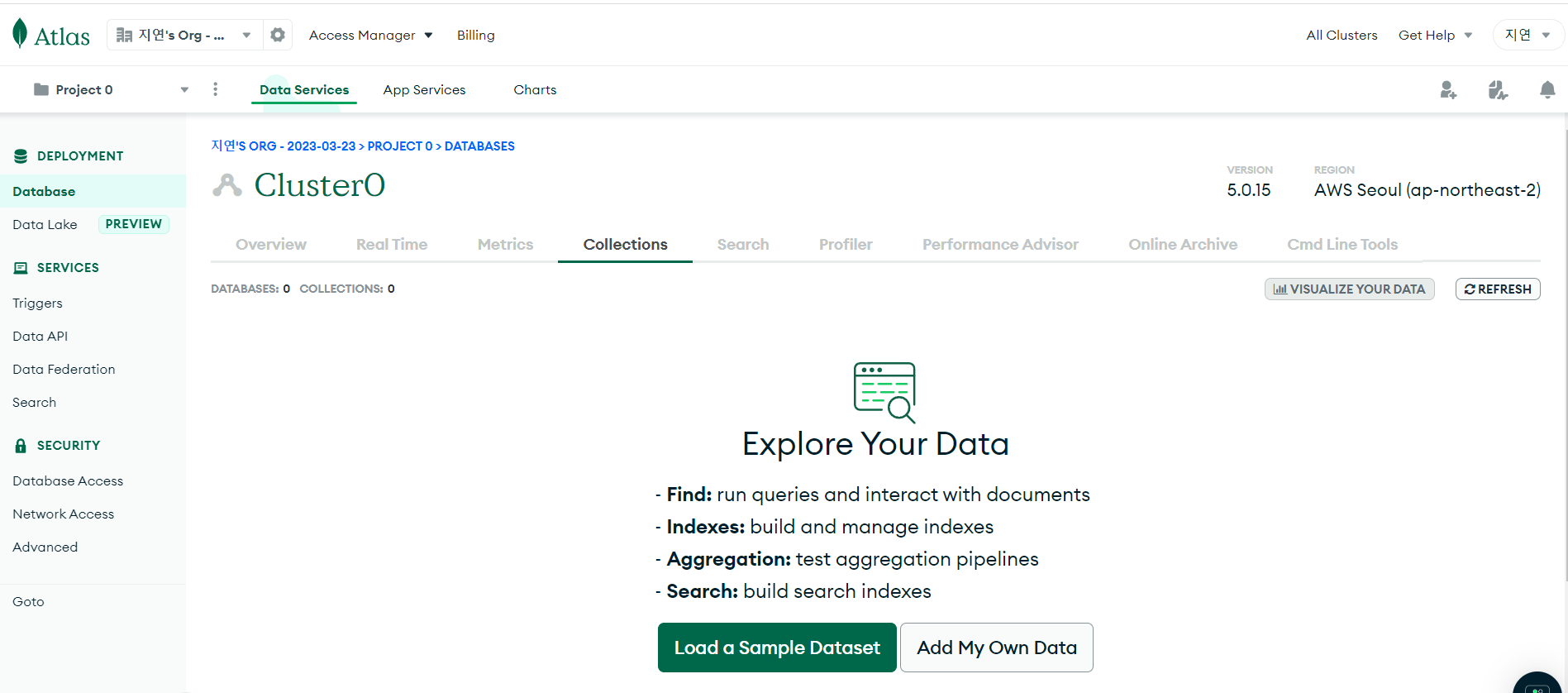
Task: Expand the Project 0 selector
Action: click(112, 89)
